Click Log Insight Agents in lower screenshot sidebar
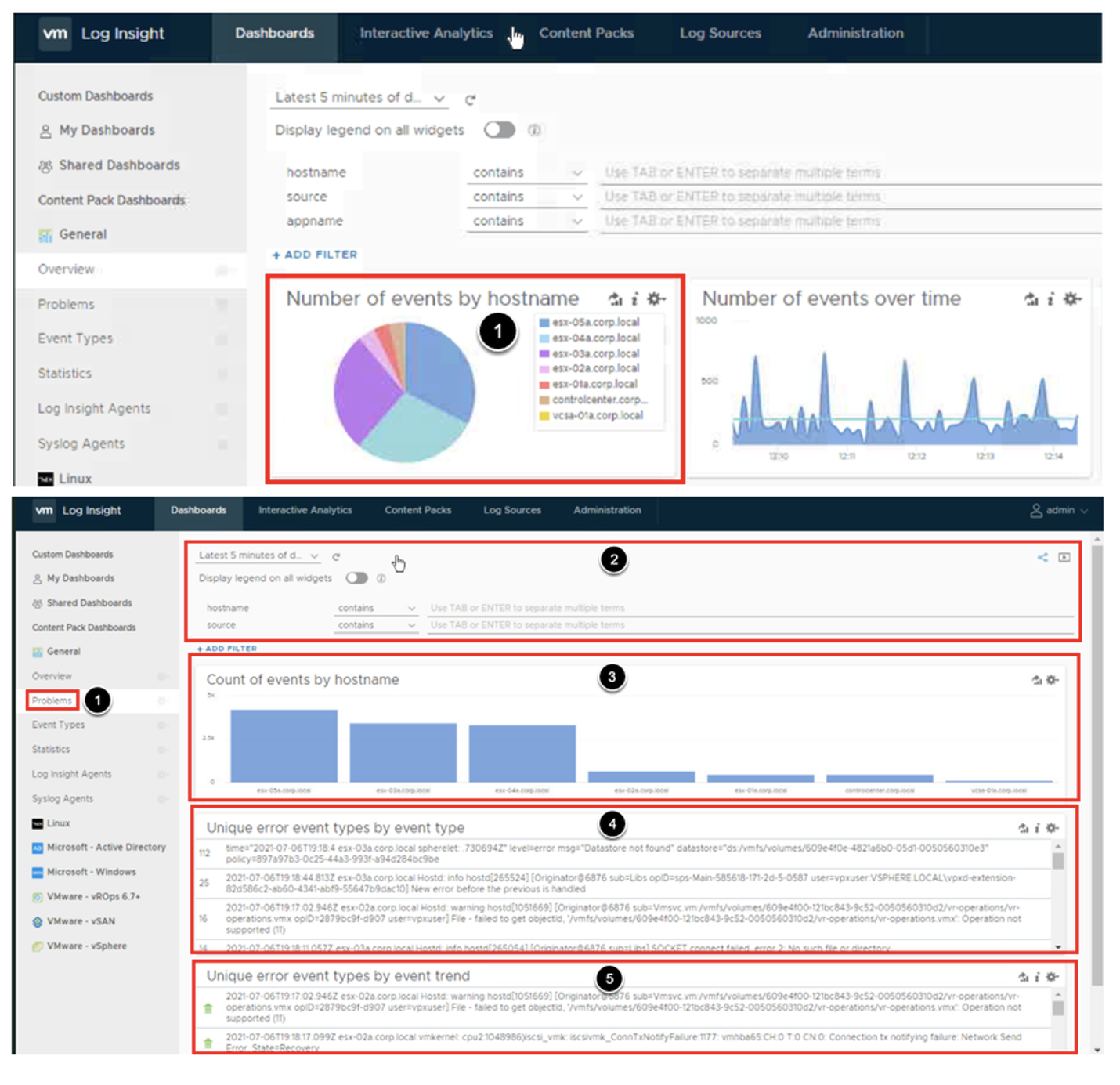1120x1085 pixels. (x=71, y=774)
